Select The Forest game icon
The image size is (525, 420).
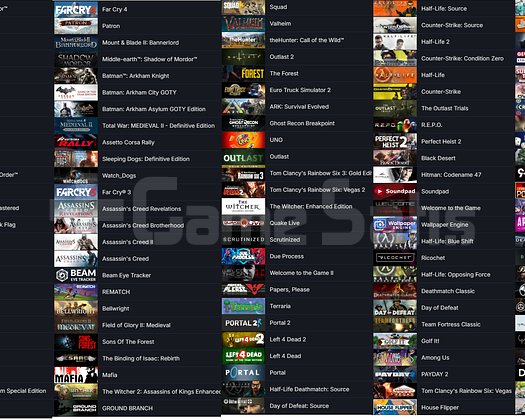pos(243,73)
